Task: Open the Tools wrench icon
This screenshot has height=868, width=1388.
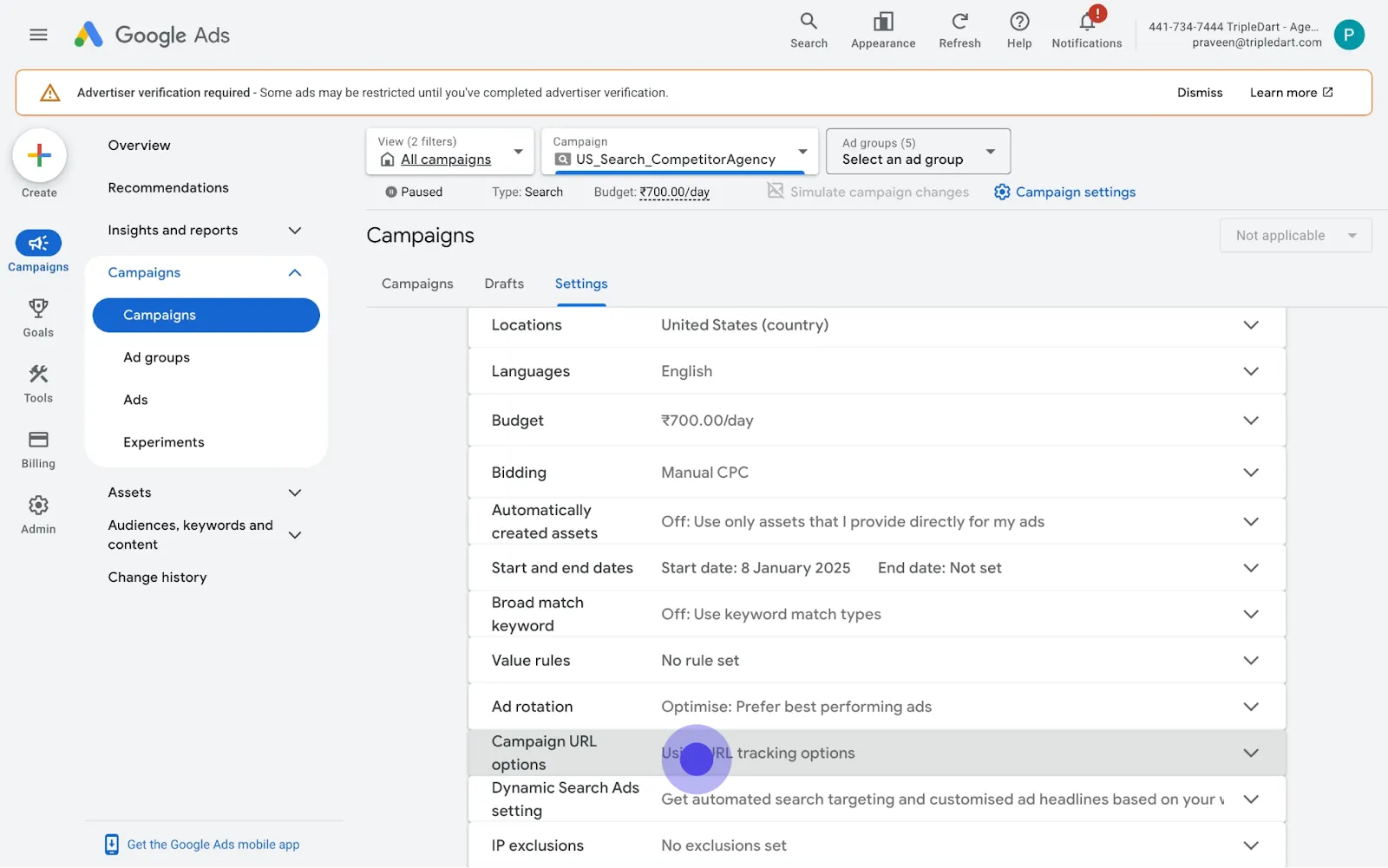Action: click(x=38, y=375)
